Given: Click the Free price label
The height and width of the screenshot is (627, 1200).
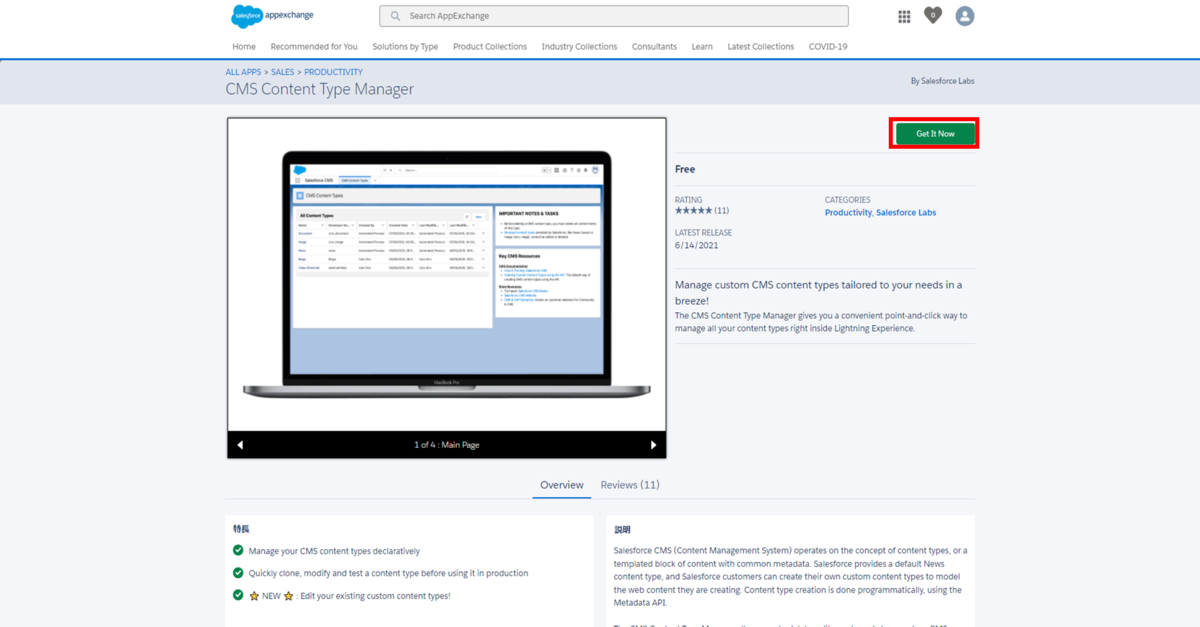Looking at the screenshot, I should point(685,170).
